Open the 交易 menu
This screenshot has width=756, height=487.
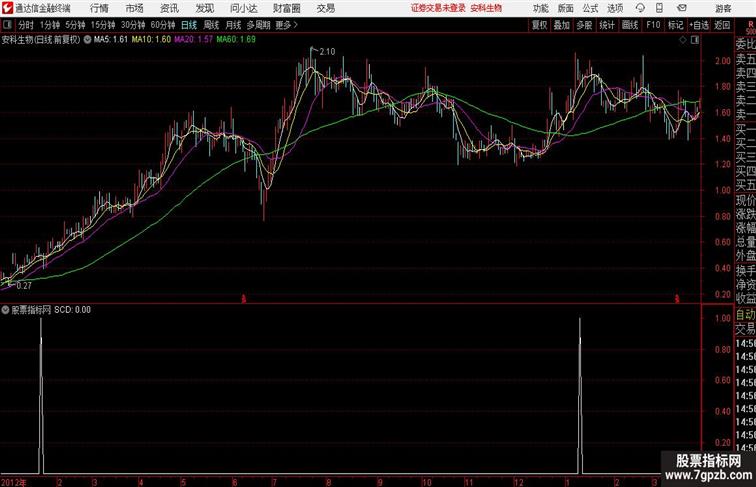point(325,8)
